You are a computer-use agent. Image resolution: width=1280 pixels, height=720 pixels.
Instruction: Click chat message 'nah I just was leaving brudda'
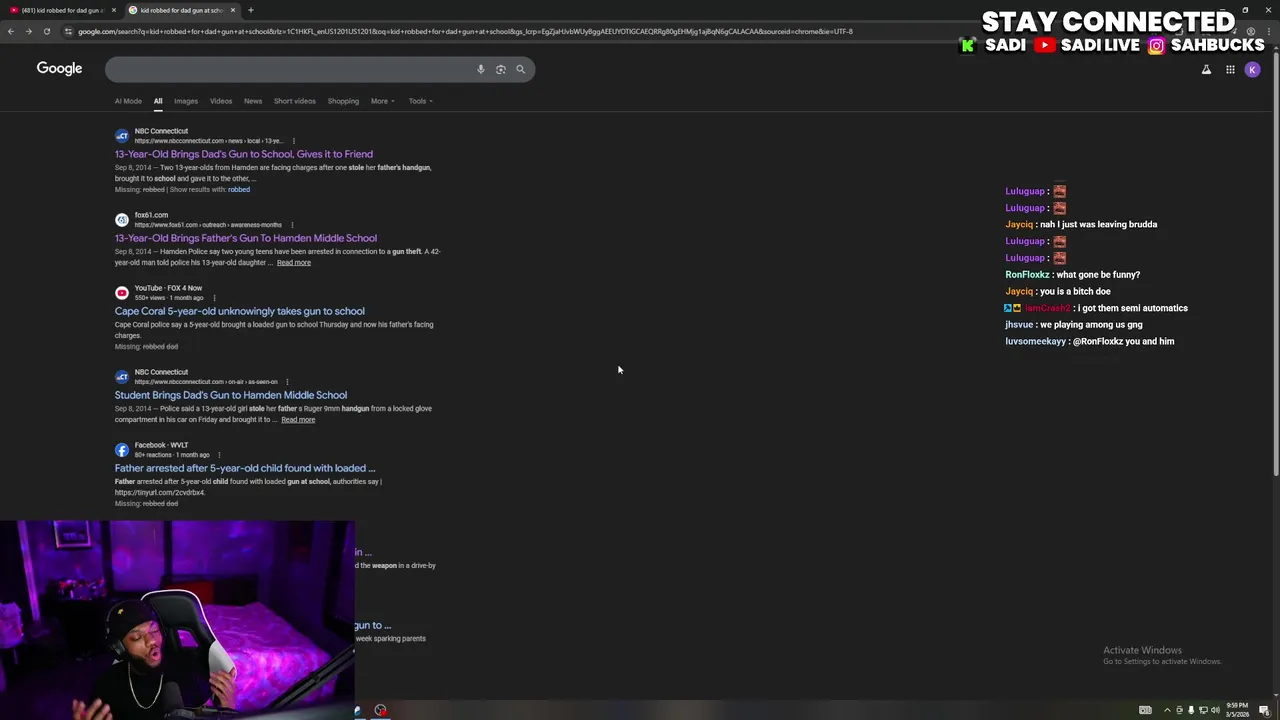tap(1099, 225)
